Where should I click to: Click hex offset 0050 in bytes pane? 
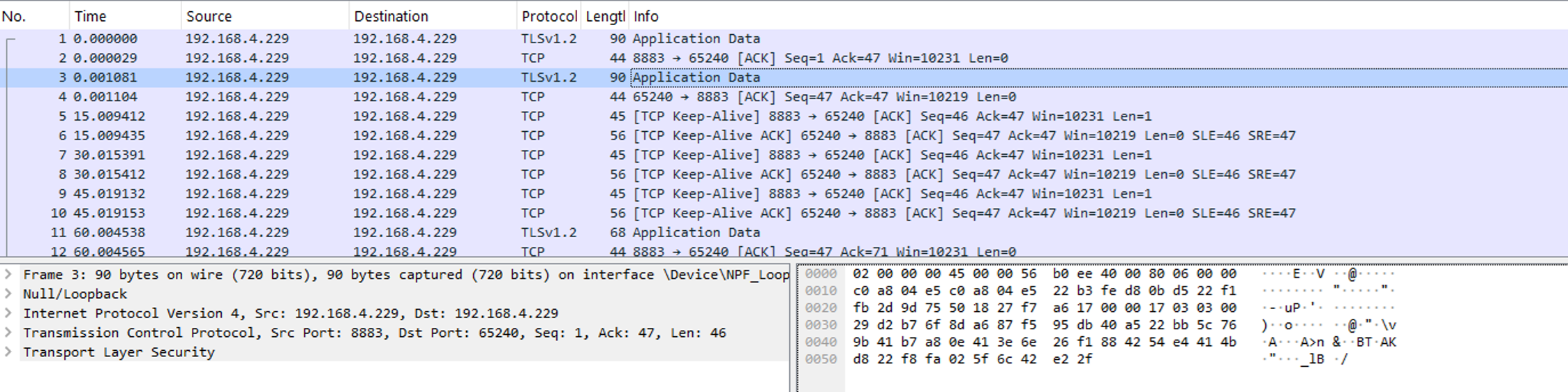click(x=820, y=359)
